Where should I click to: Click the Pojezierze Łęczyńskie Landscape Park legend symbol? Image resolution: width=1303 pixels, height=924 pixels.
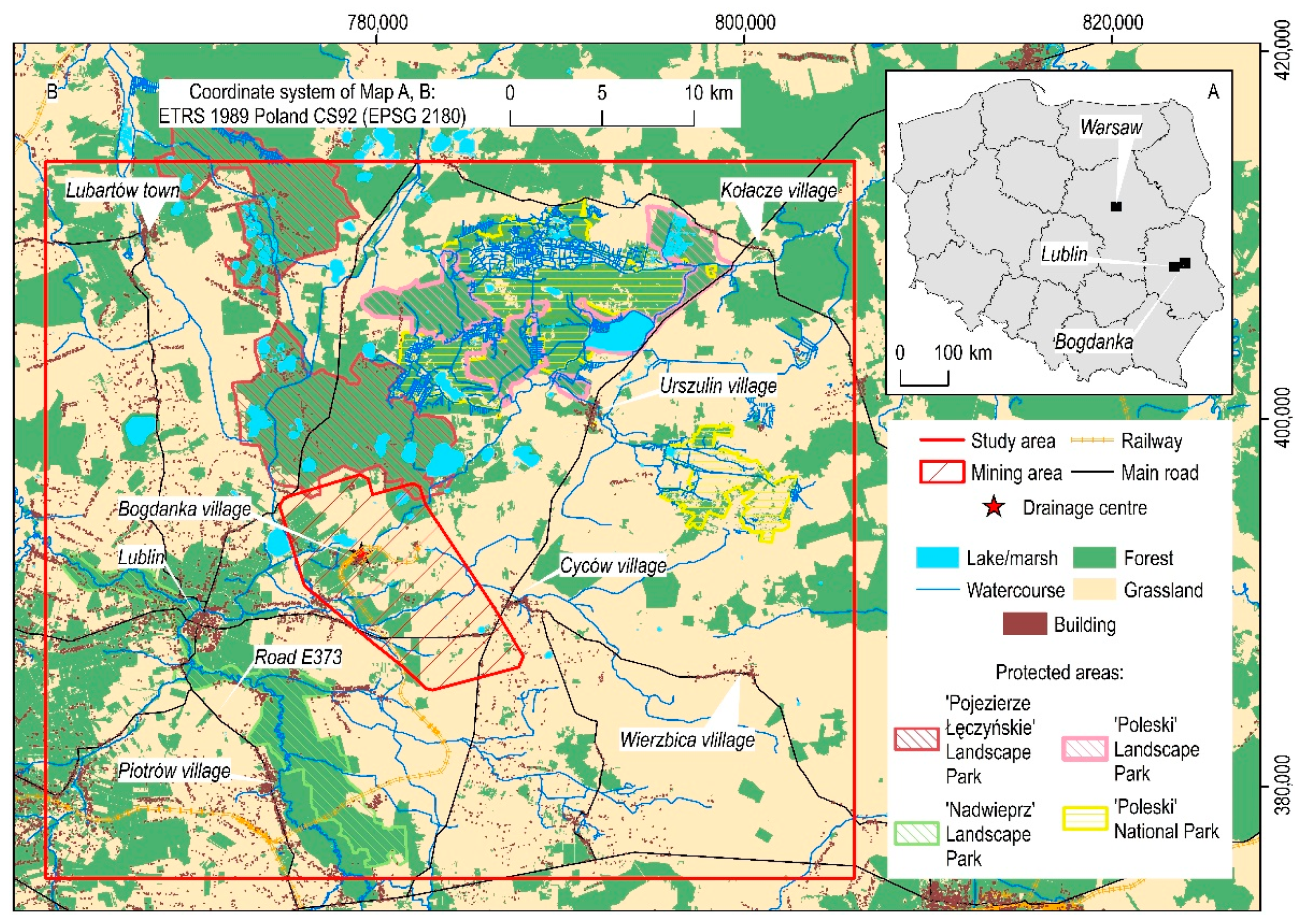[x=916, y=739]
